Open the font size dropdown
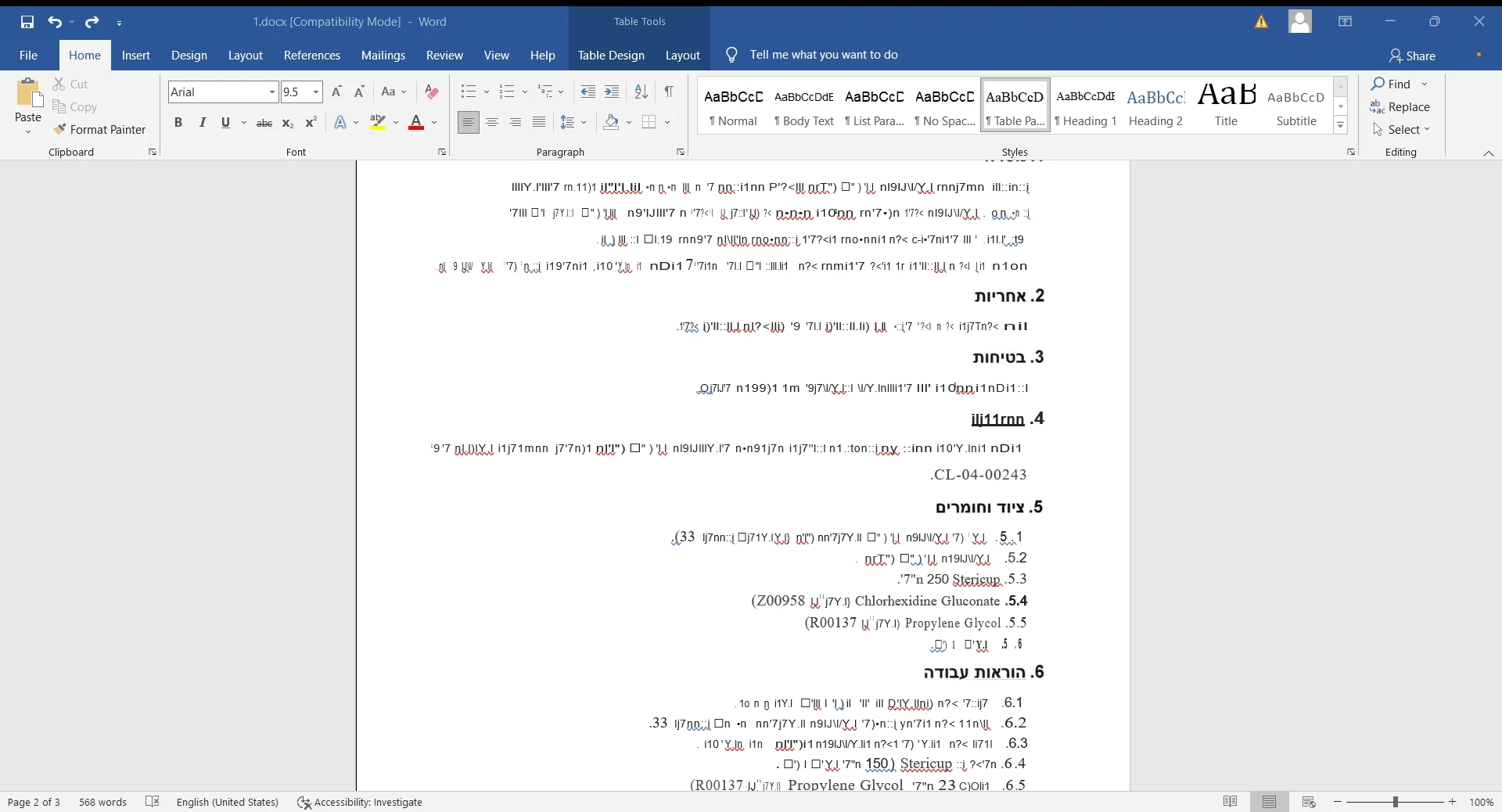The height and width of the screenshot is (812, 1502). (x=317, y=92)
